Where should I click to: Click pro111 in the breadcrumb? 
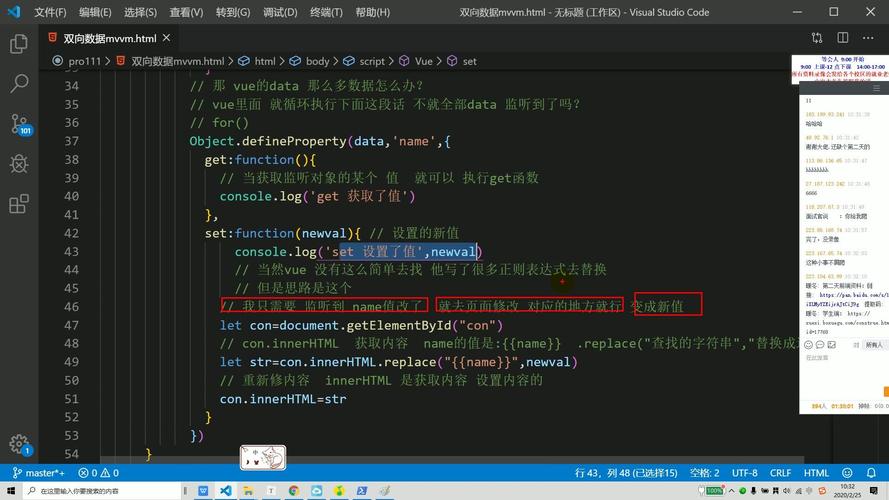83,61
